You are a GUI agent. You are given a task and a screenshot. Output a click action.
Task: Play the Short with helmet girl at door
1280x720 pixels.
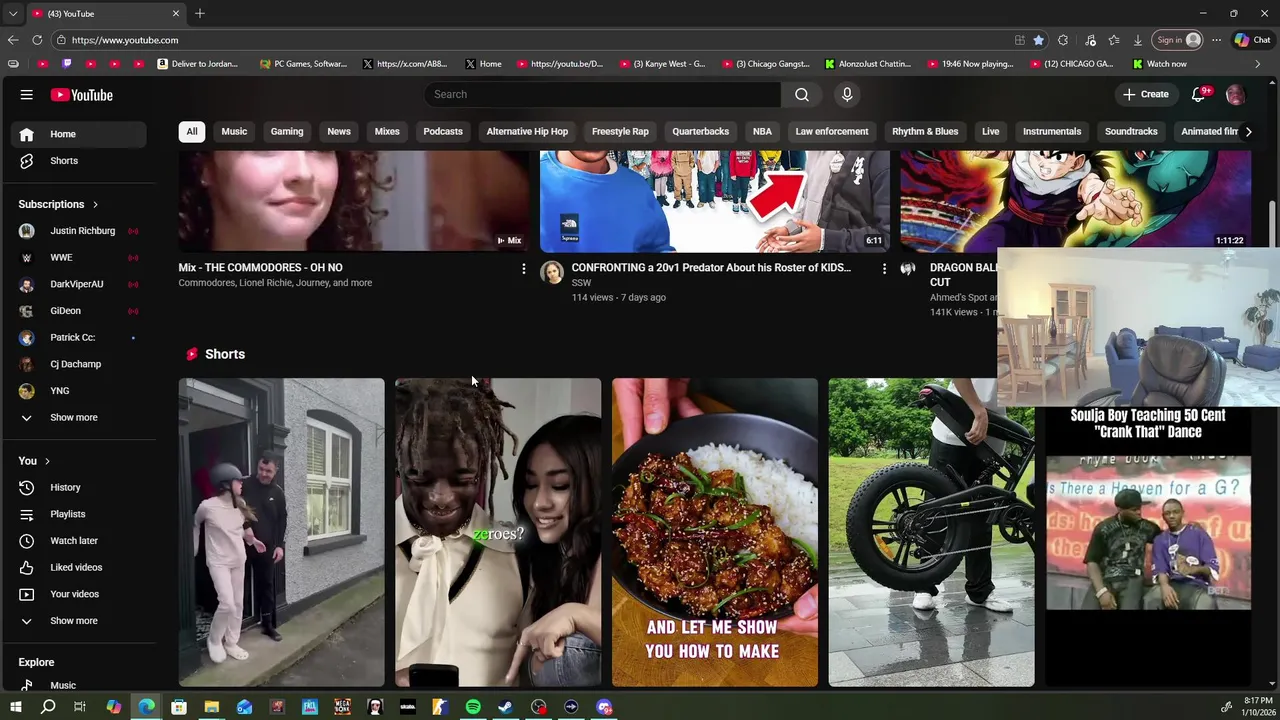(281, 532)
